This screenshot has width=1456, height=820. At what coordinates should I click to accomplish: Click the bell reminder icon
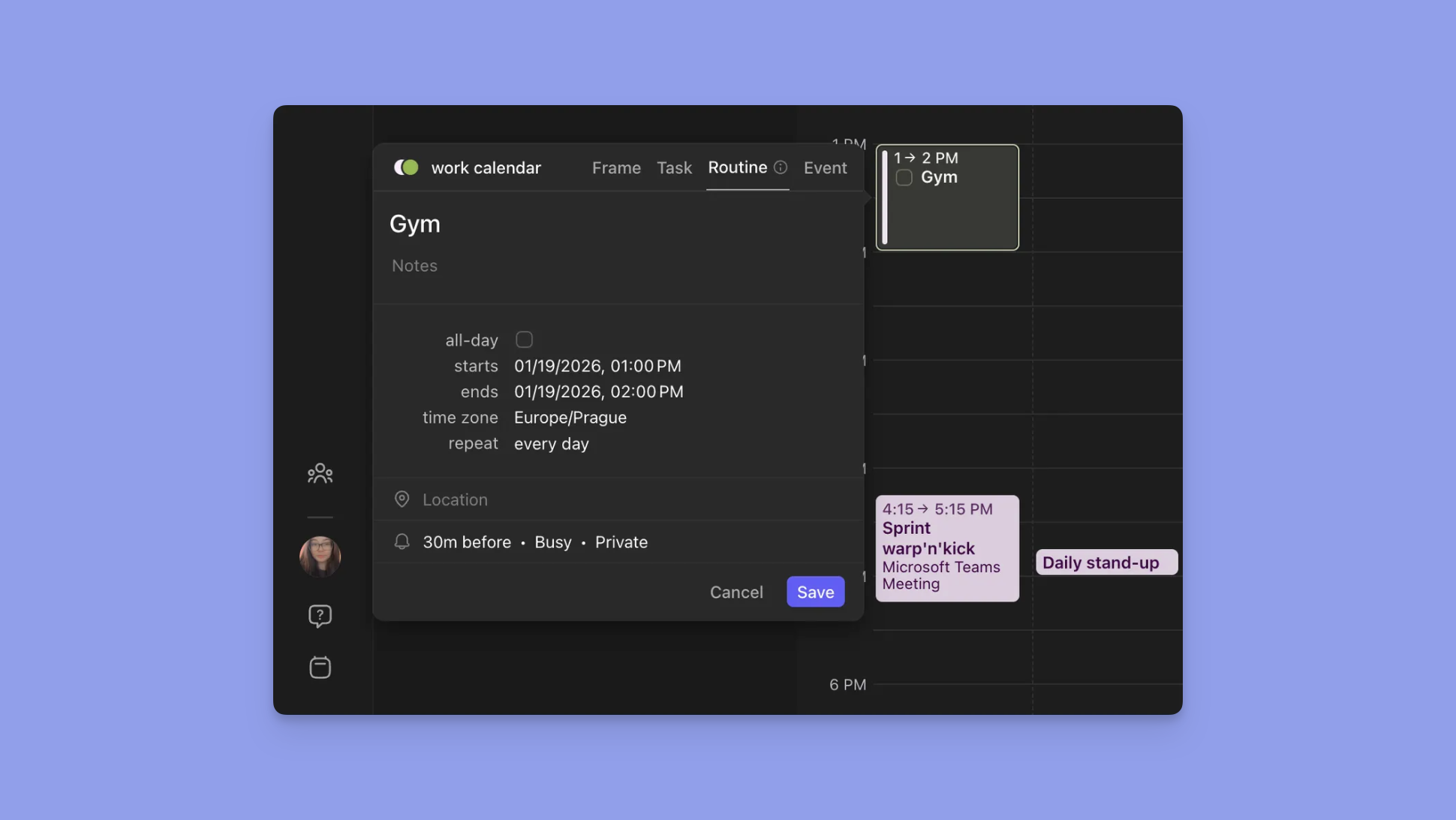402,541
